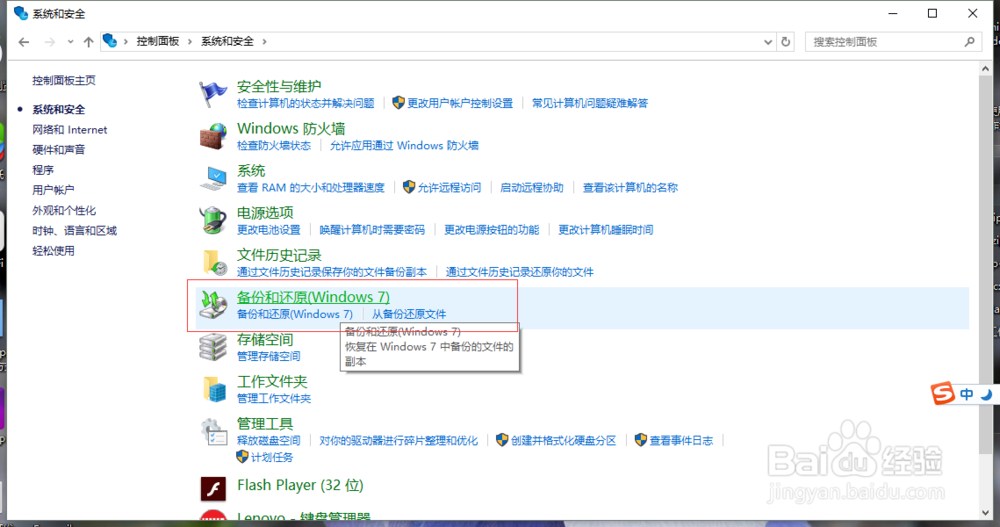Select 轻松使用 in sidebar
The height and width of the screenshot is (527, 1000).
tap(53, 251)
